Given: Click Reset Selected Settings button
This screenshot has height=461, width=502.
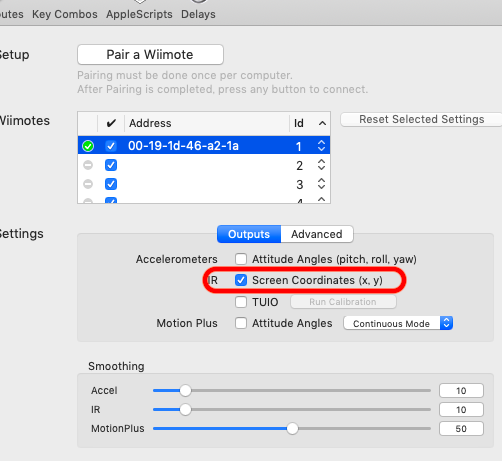Looking at the screenshot, I should tap(421, 119).
